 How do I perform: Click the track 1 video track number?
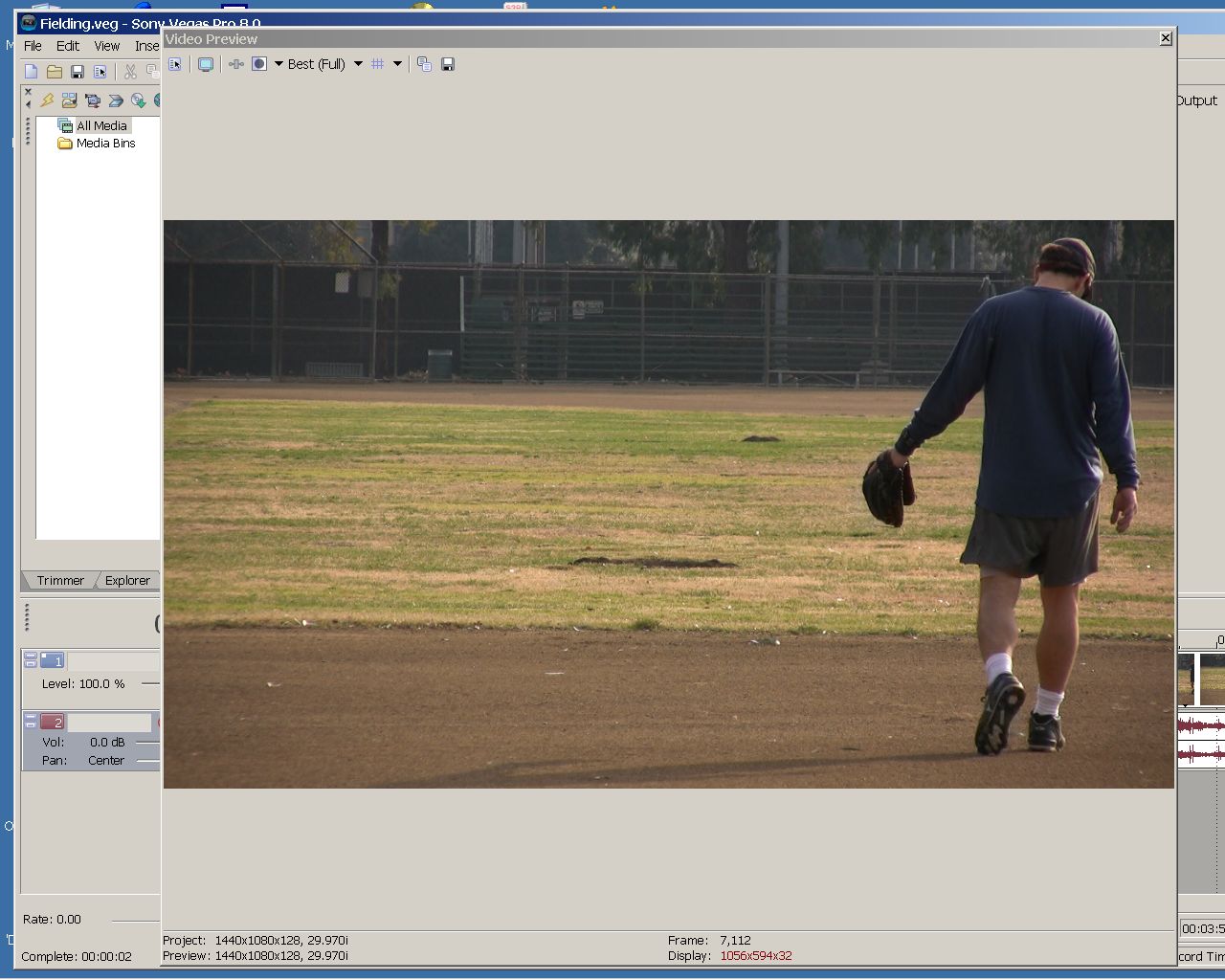pos(53,660)
